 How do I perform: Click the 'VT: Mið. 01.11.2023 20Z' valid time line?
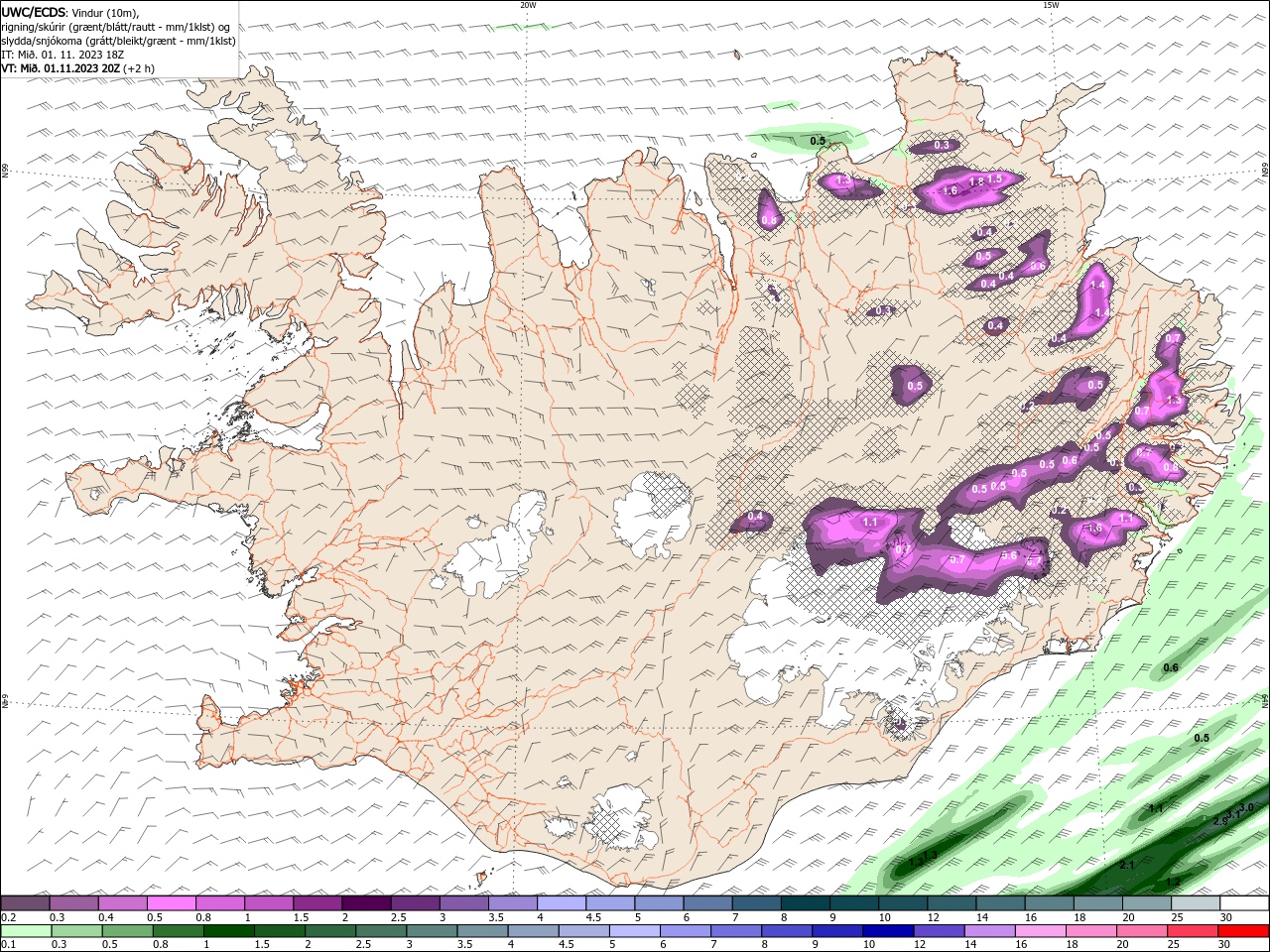(62, 68)
